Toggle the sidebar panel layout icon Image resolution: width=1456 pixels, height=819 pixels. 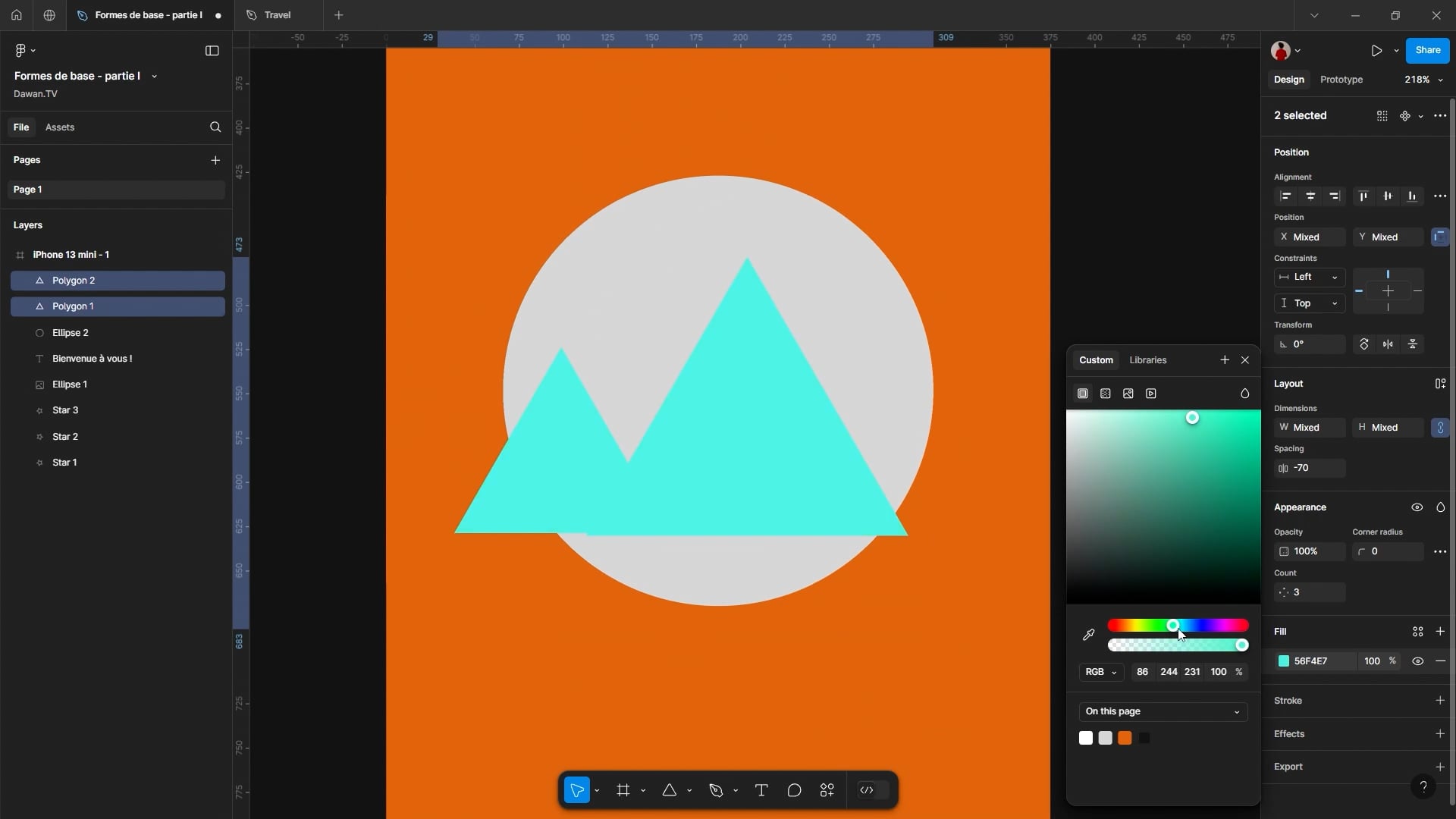212,51
